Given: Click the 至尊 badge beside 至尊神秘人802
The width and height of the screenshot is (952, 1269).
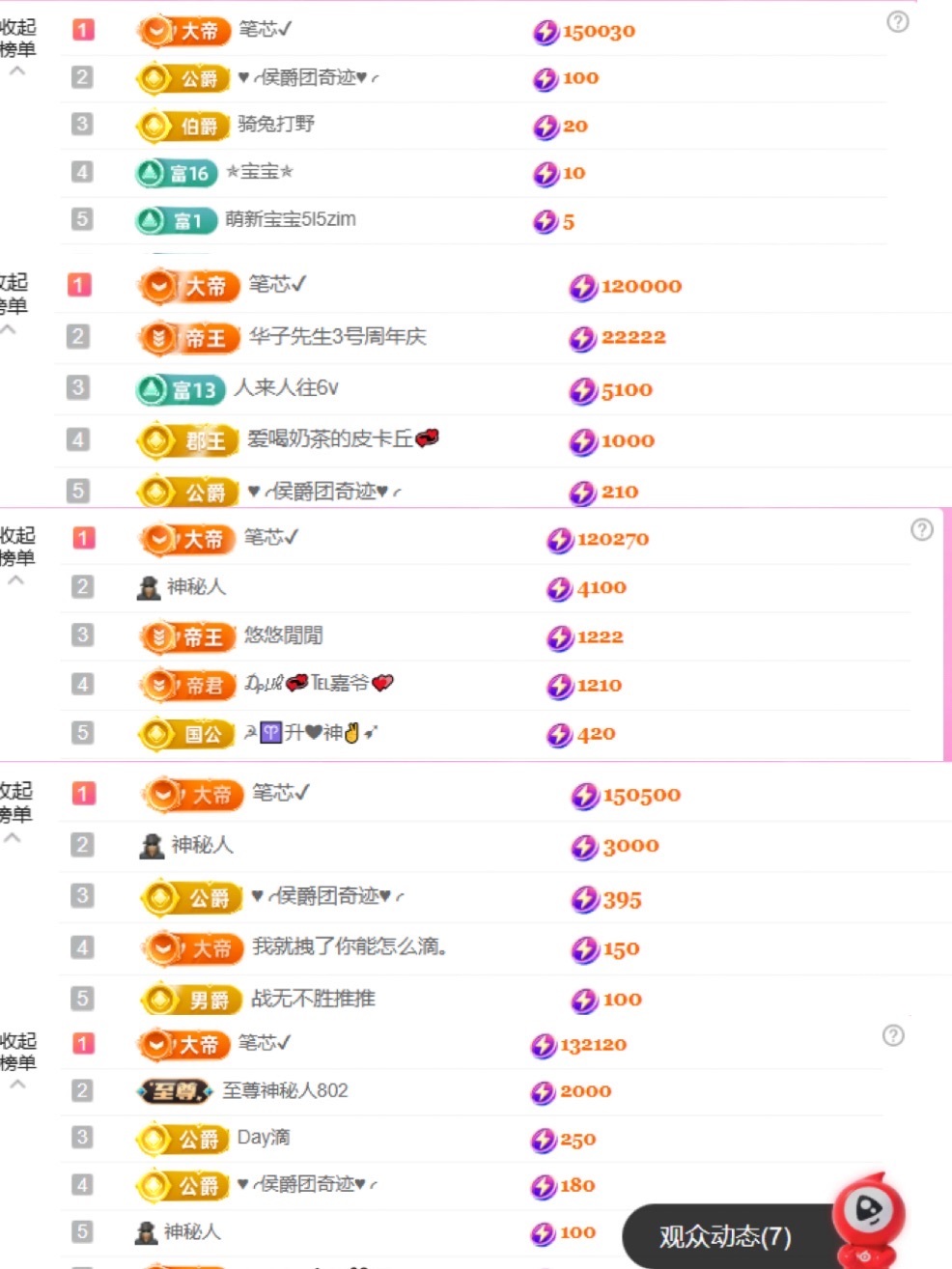Looking at the screenshot, I should point(175,1091).
